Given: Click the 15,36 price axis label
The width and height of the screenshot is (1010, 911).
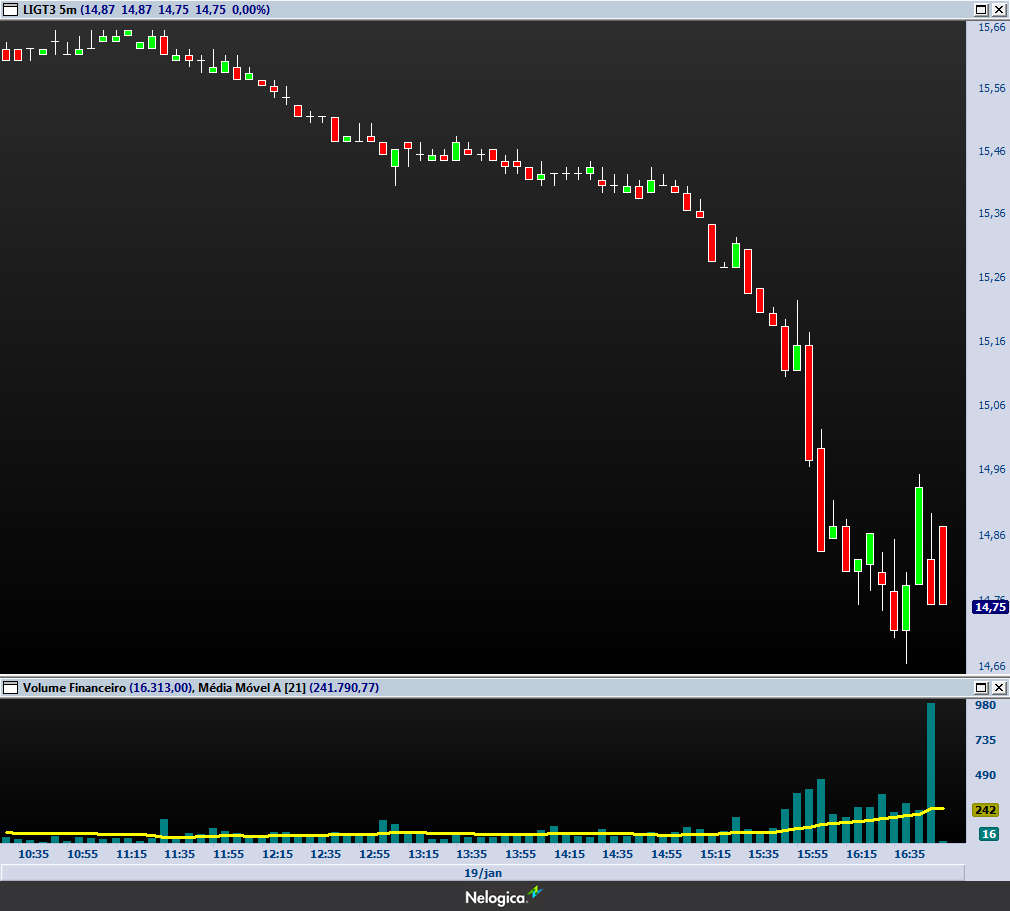Looking at the screenshot, I should [x=992, y=214].
